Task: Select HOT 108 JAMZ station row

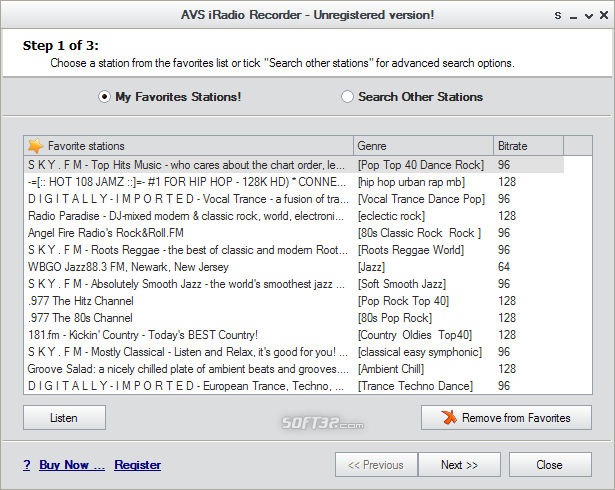Action: pos(294,182)
